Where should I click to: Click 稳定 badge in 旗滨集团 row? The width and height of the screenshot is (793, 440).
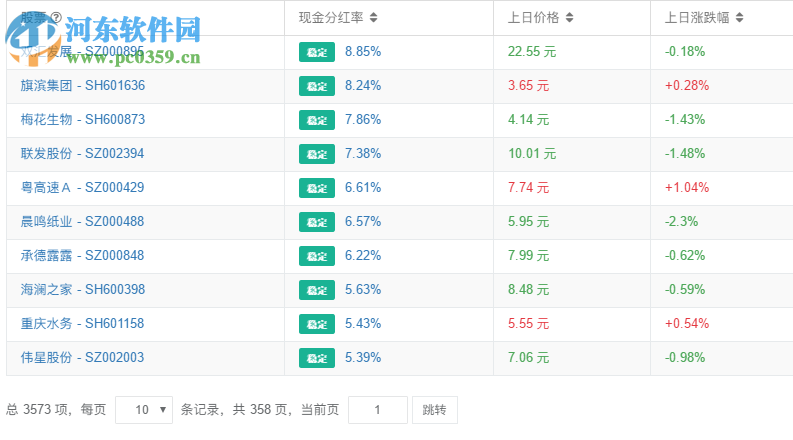point(317,86)
